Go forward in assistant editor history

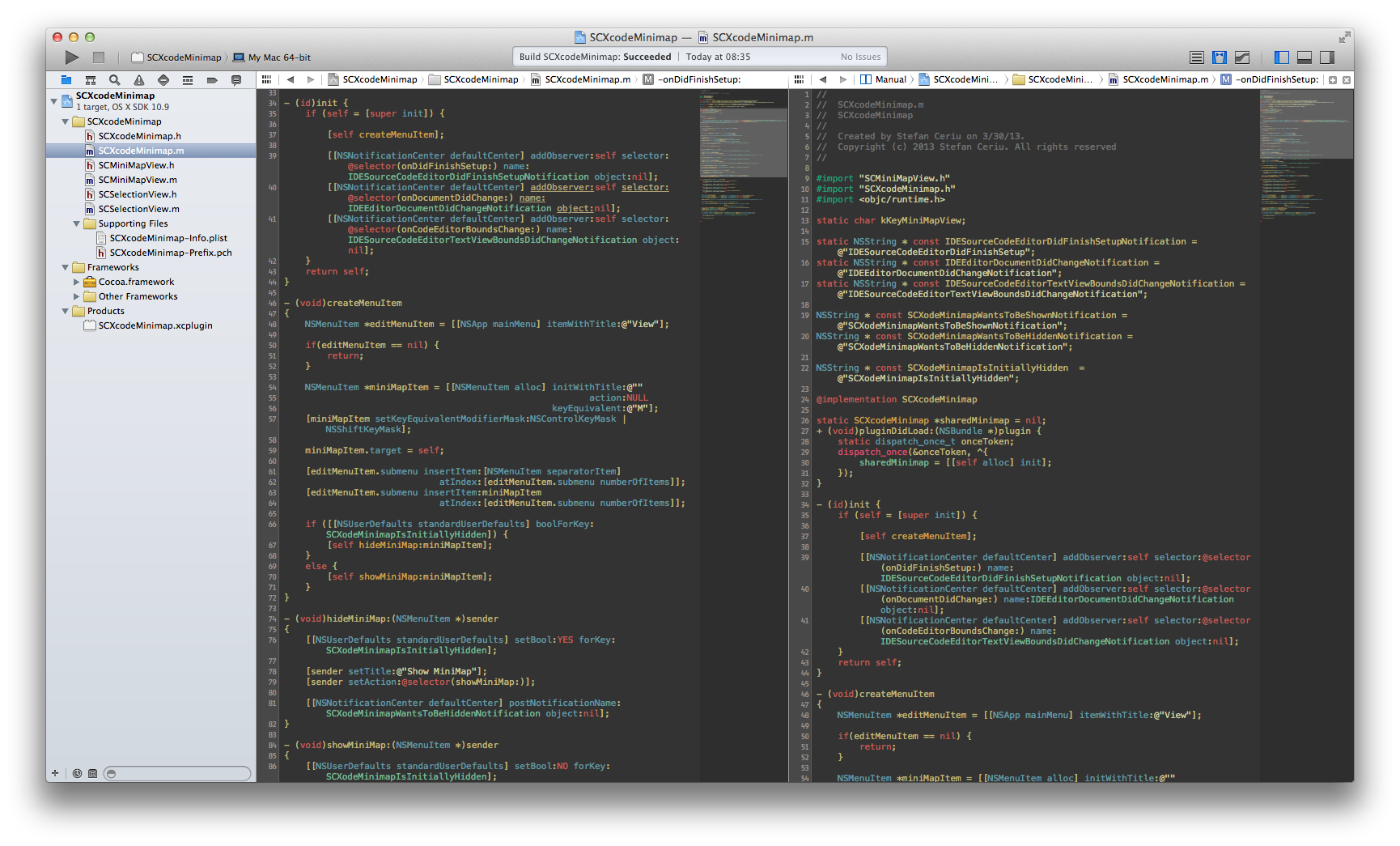tap(843, 79)
